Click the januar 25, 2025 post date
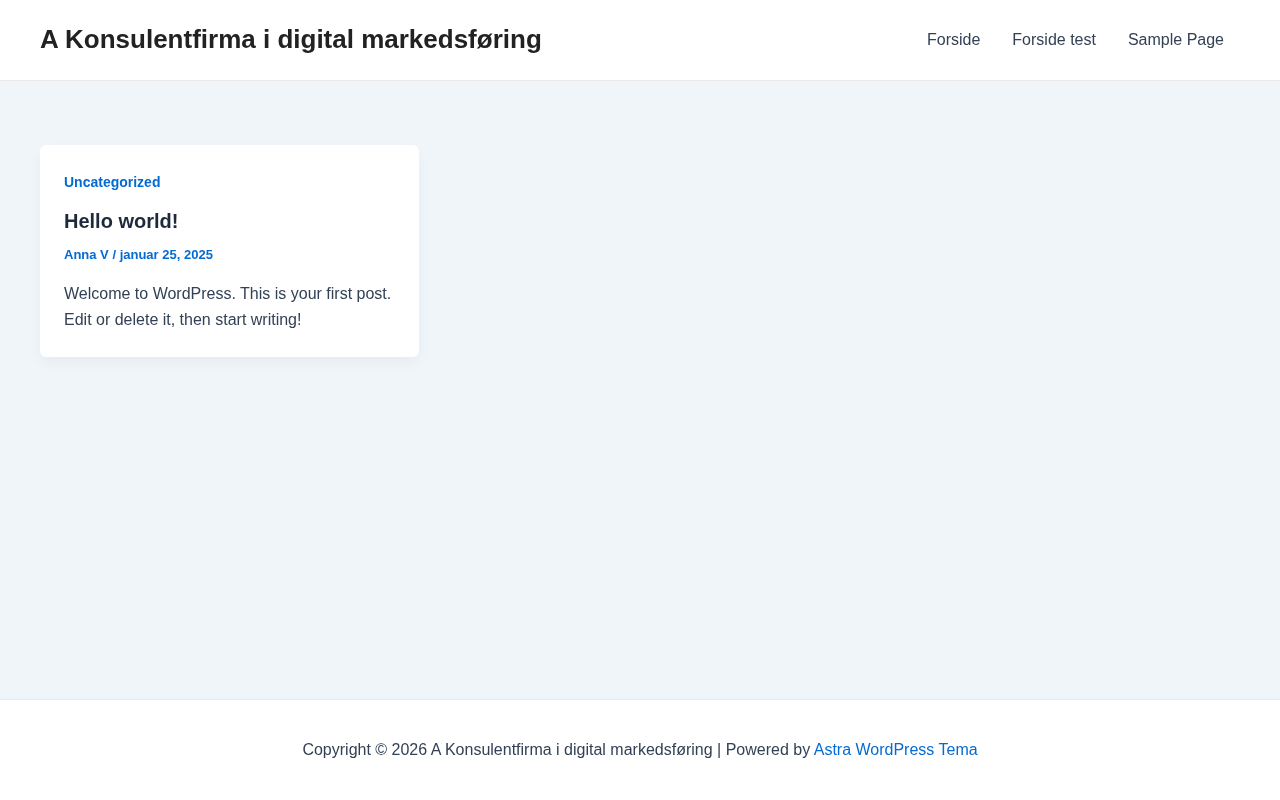 click(166, 255)
